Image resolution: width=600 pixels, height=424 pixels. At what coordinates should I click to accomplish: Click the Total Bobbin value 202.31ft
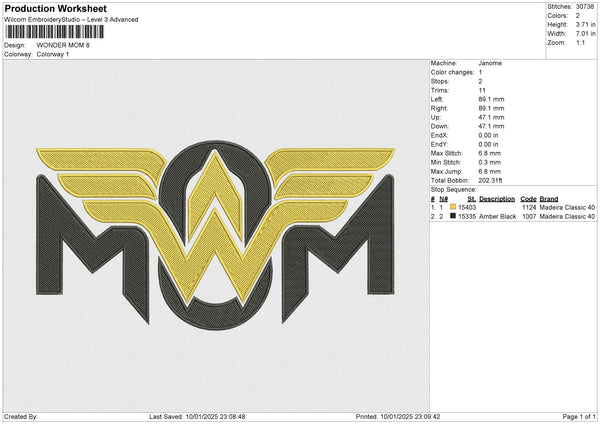[490, 181]
